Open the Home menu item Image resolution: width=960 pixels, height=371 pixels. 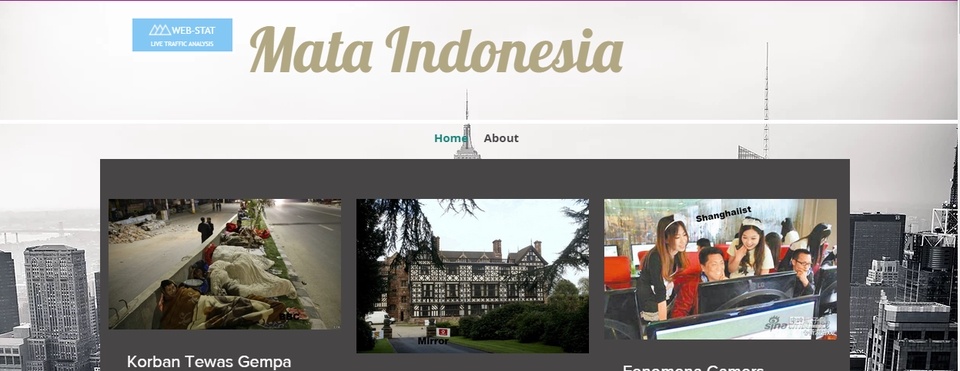click(451, 138)
